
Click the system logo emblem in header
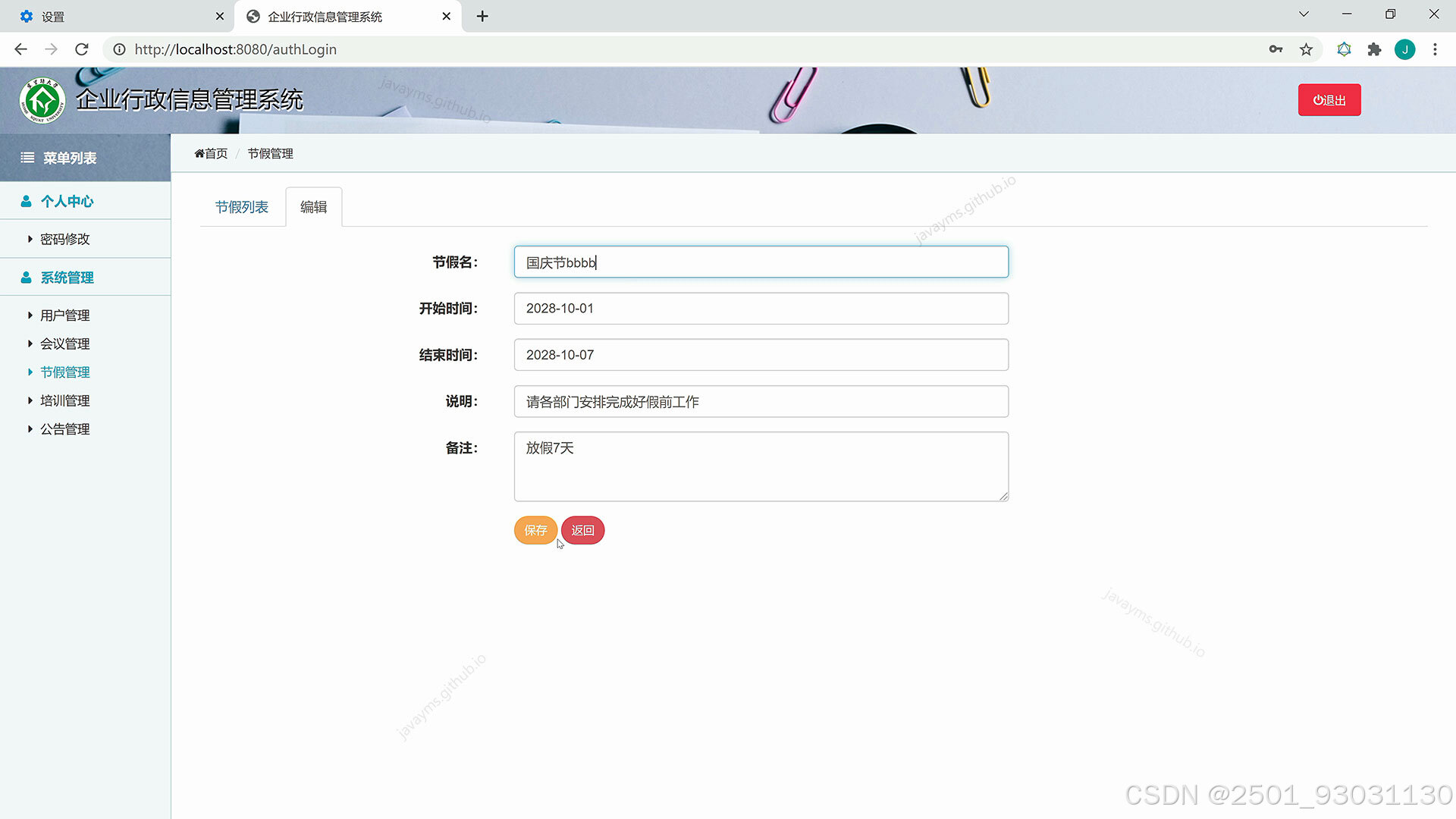(x=42, y=100)
